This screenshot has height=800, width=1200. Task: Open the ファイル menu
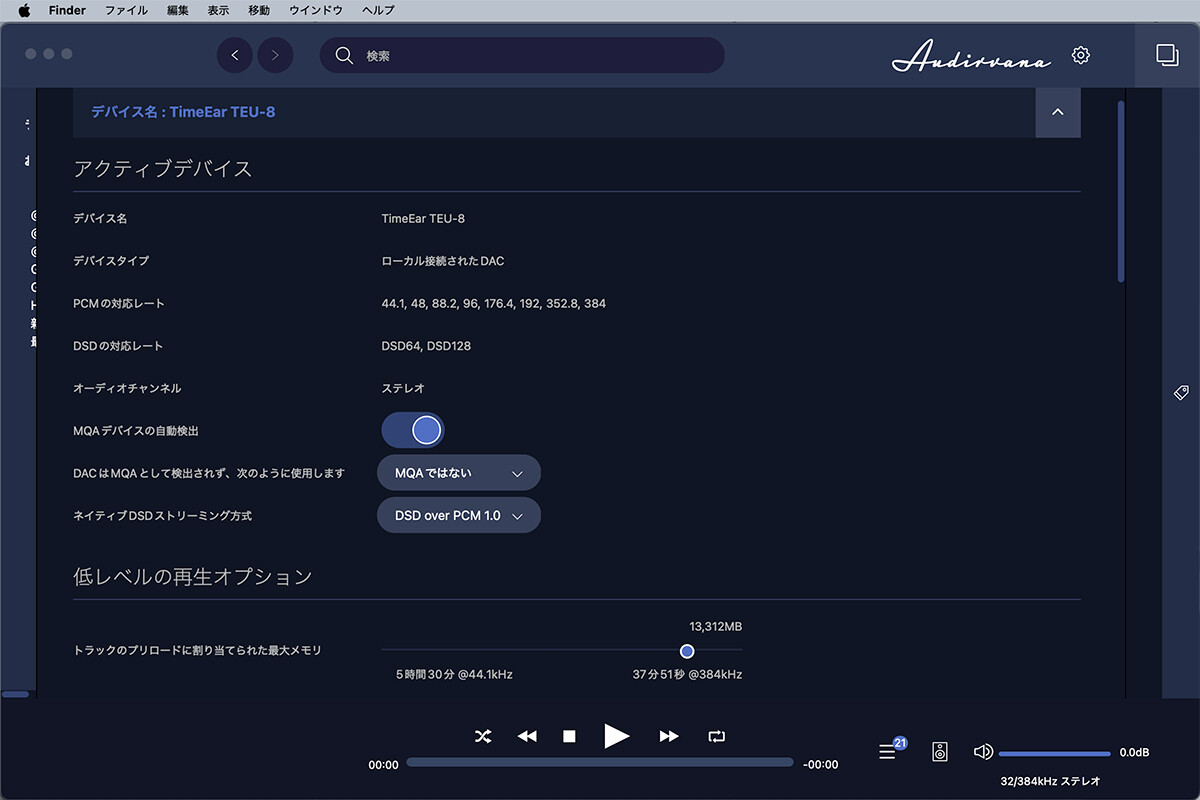pyautogui.click(x=126, y=10)
